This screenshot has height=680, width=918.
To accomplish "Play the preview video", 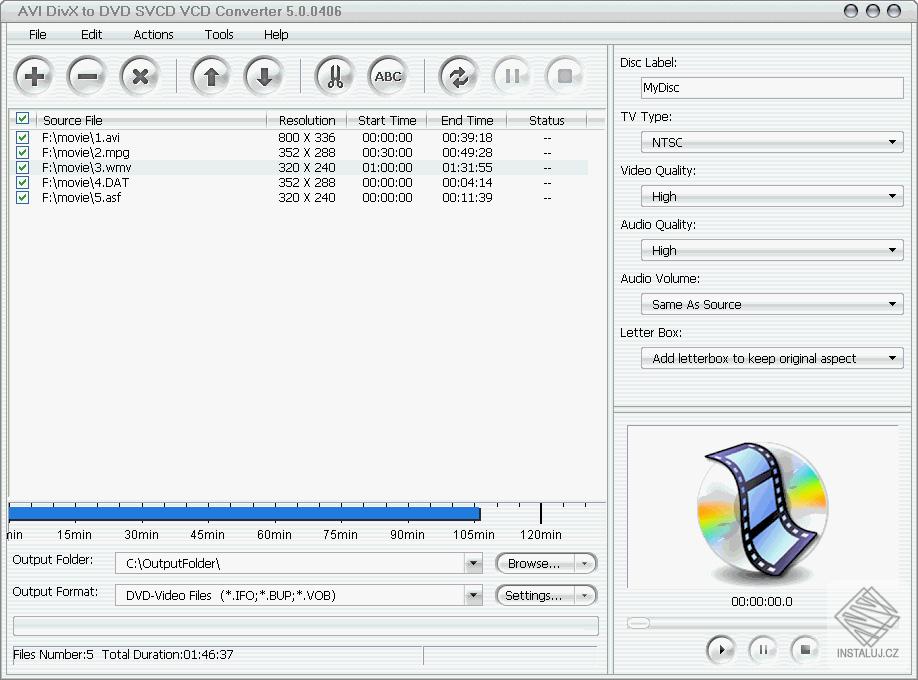I will [720, 650].
